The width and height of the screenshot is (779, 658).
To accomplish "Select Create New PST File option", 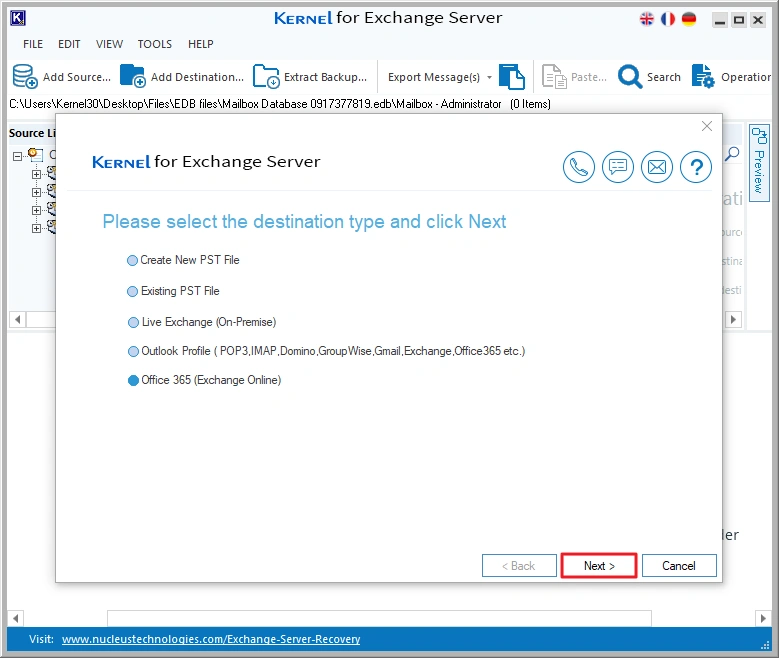I will pos(183,260).
